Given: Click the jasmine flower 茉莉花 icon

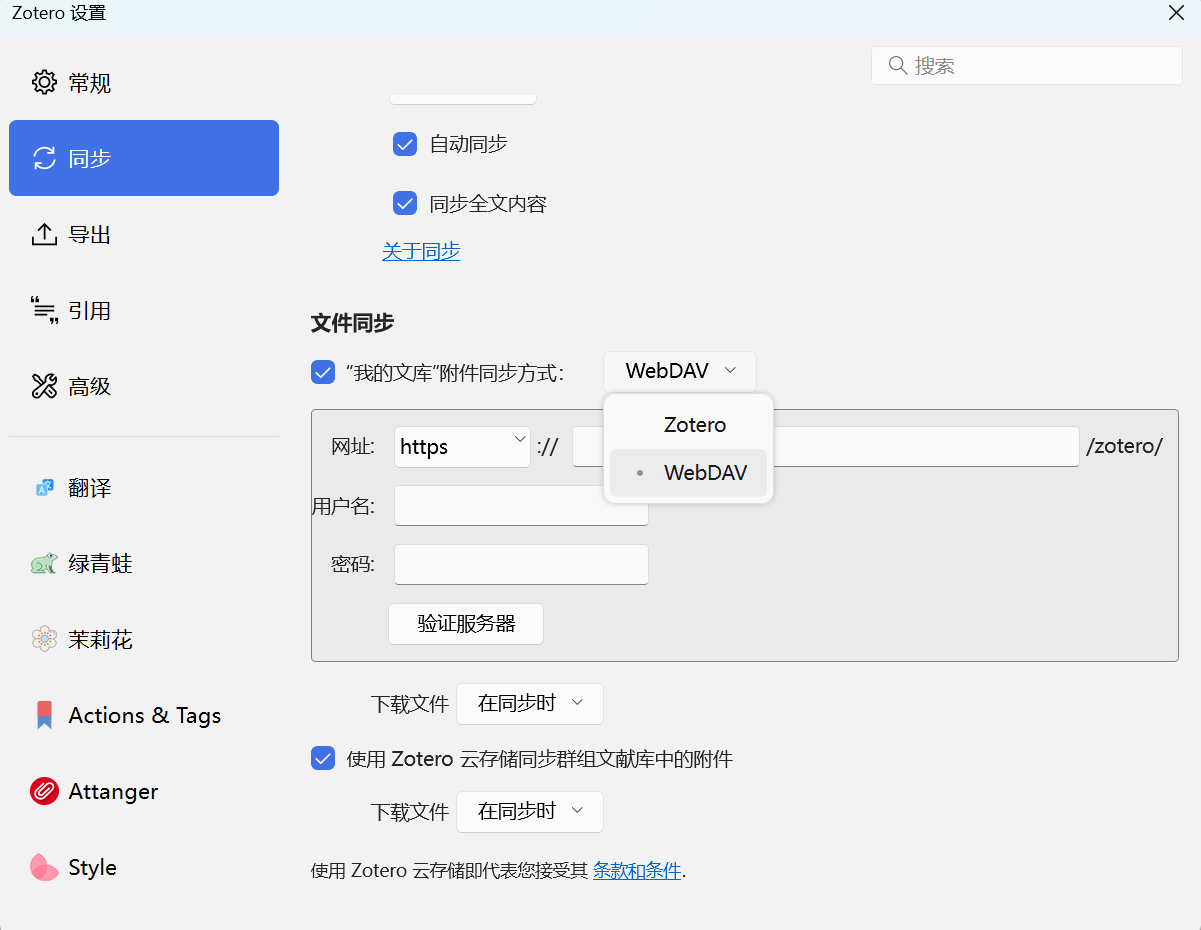Looking at the screenshot, I should click(44, 640).
